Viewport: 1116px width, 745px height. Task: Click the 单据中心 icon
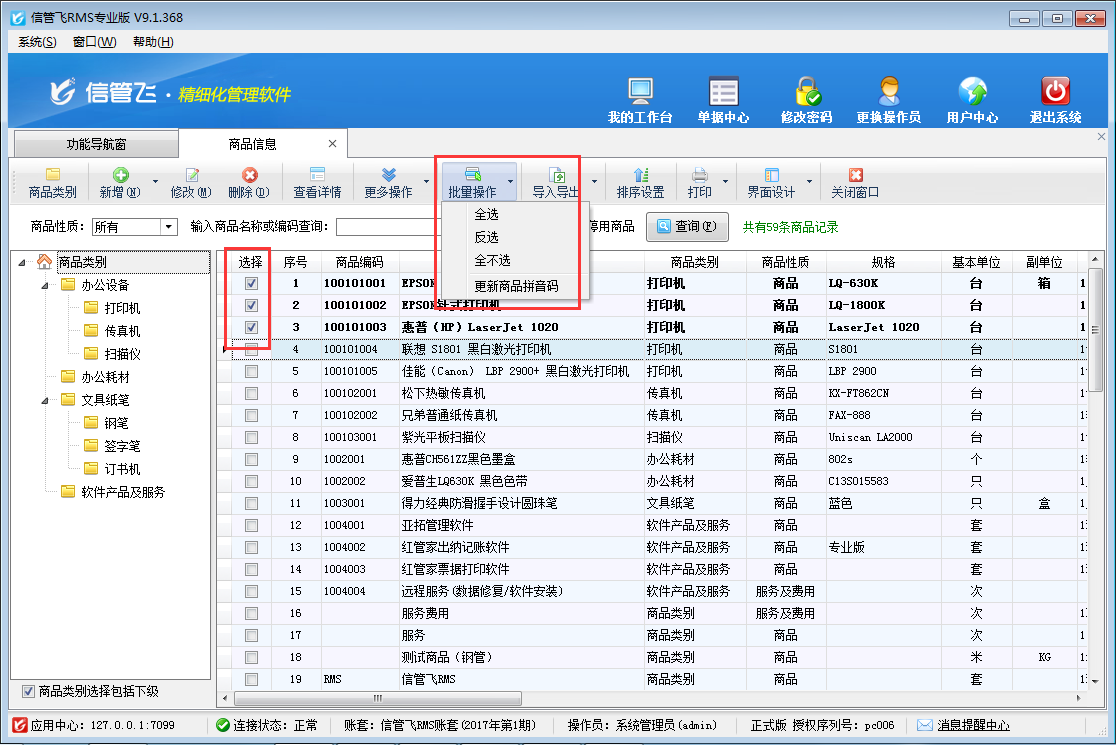(723, 92)
